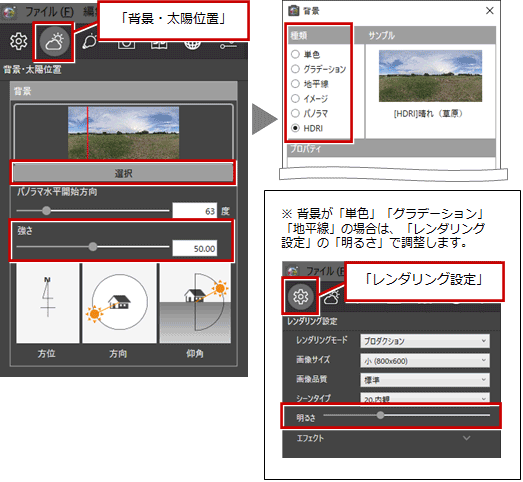The image size is (523, 482).
Task: Choose the HDRI background type
Action: click(295, 128)
